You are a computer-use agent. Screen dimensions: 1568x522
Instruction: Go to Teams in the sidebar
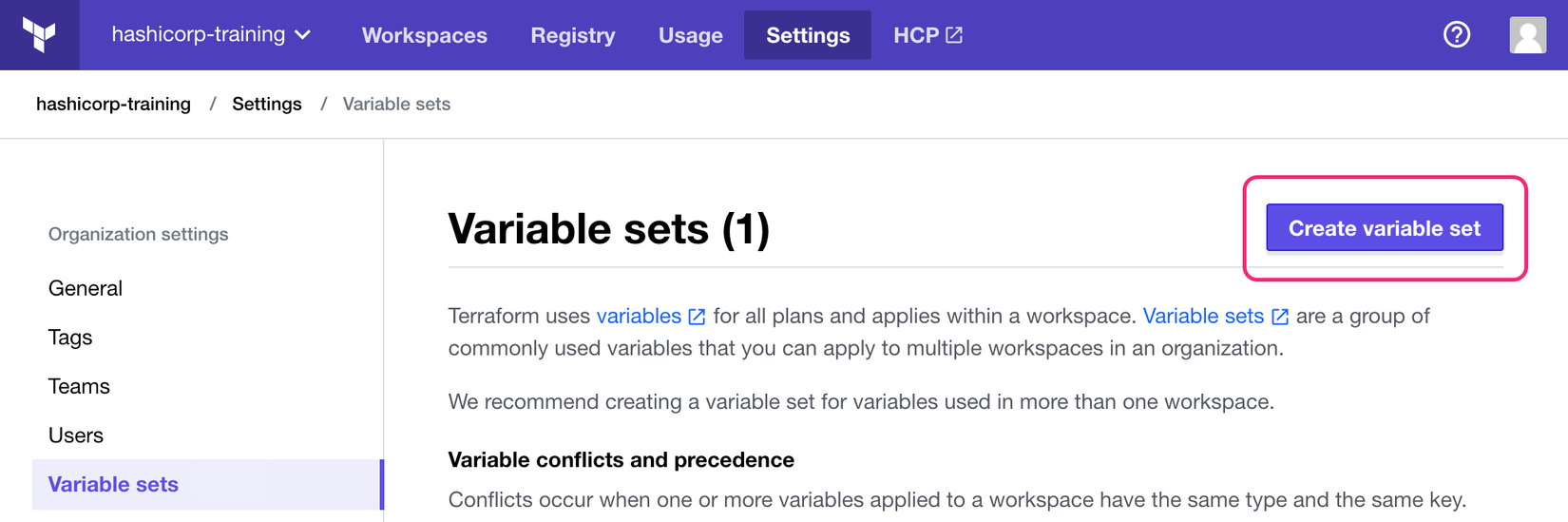[x=79, y=386]
